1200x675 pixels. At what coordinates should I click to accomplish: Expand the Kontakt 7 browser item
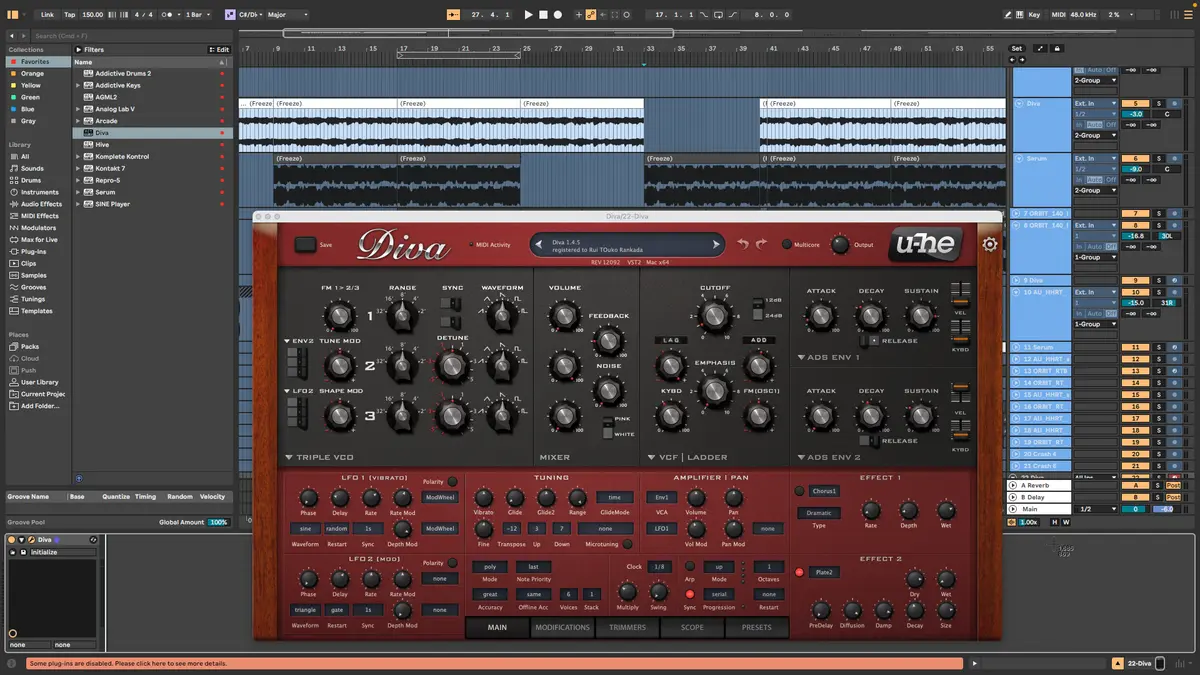click(x=78, y=168)
